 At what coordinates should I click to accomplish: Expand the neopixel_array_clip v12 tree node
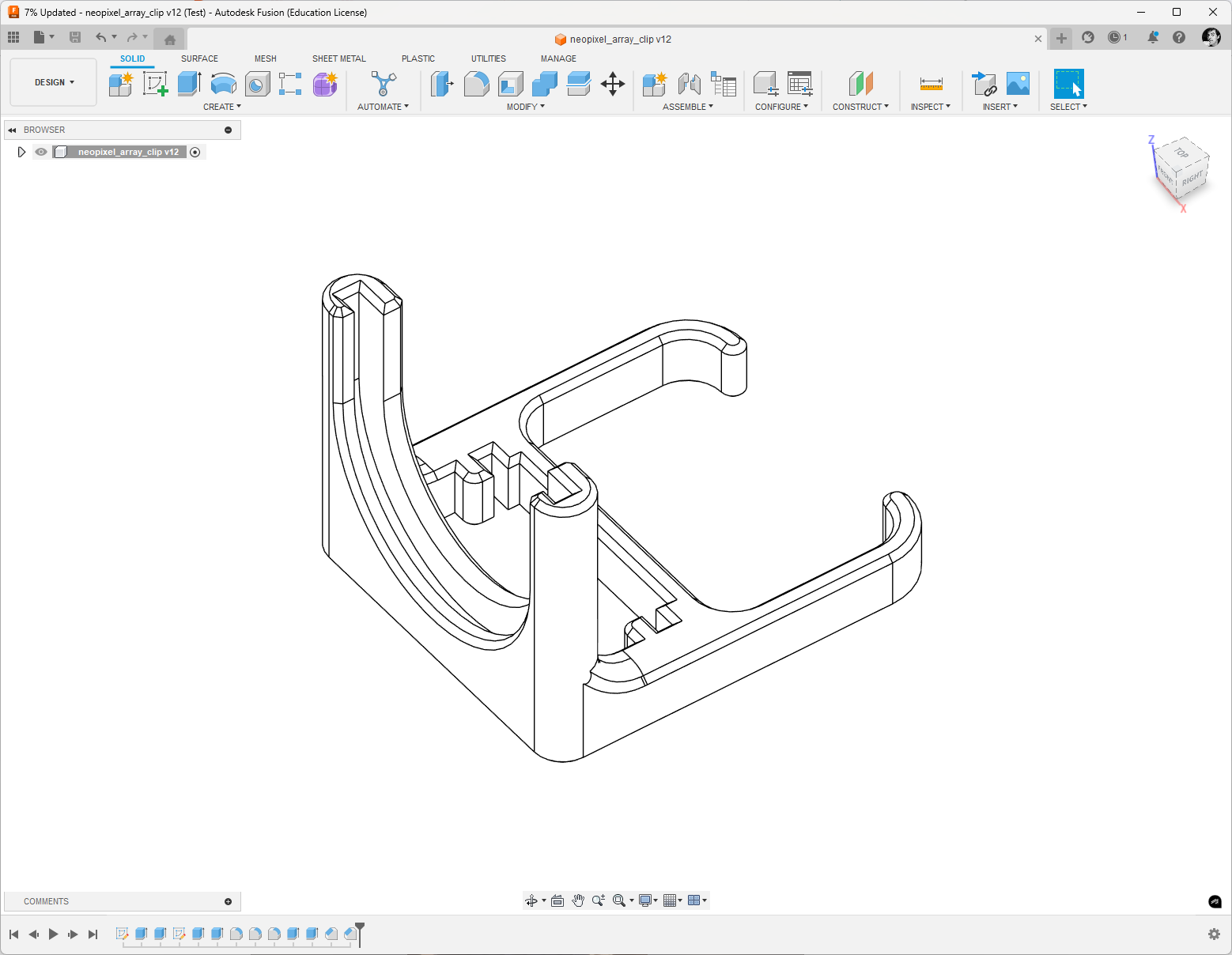[21, 152]
